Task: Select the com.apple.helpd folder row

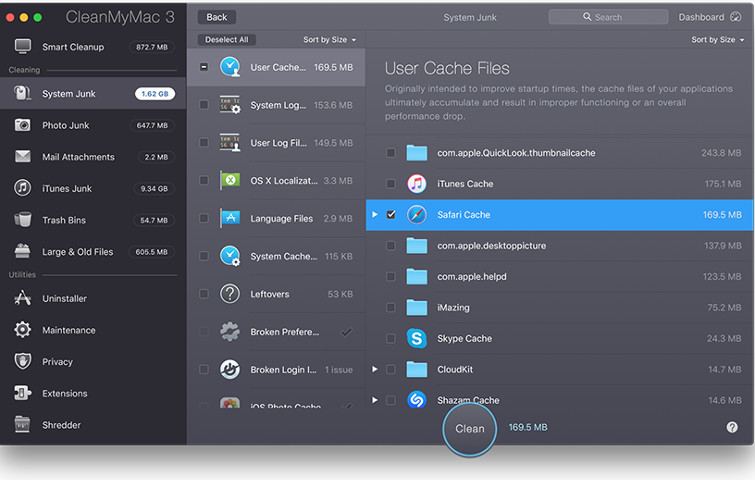Action: pyautogui.click(x=560, y=276)
